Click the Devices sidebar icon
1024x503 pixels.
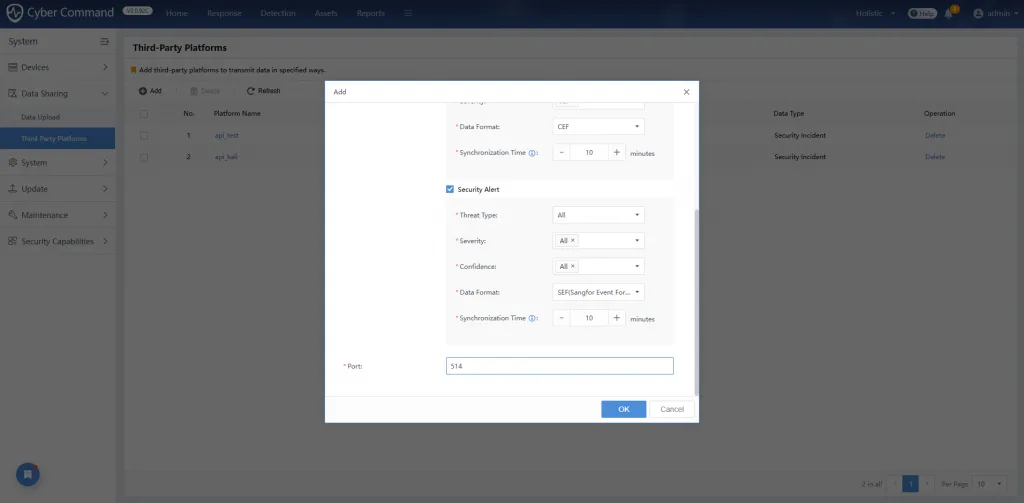(x=12, y=67)
